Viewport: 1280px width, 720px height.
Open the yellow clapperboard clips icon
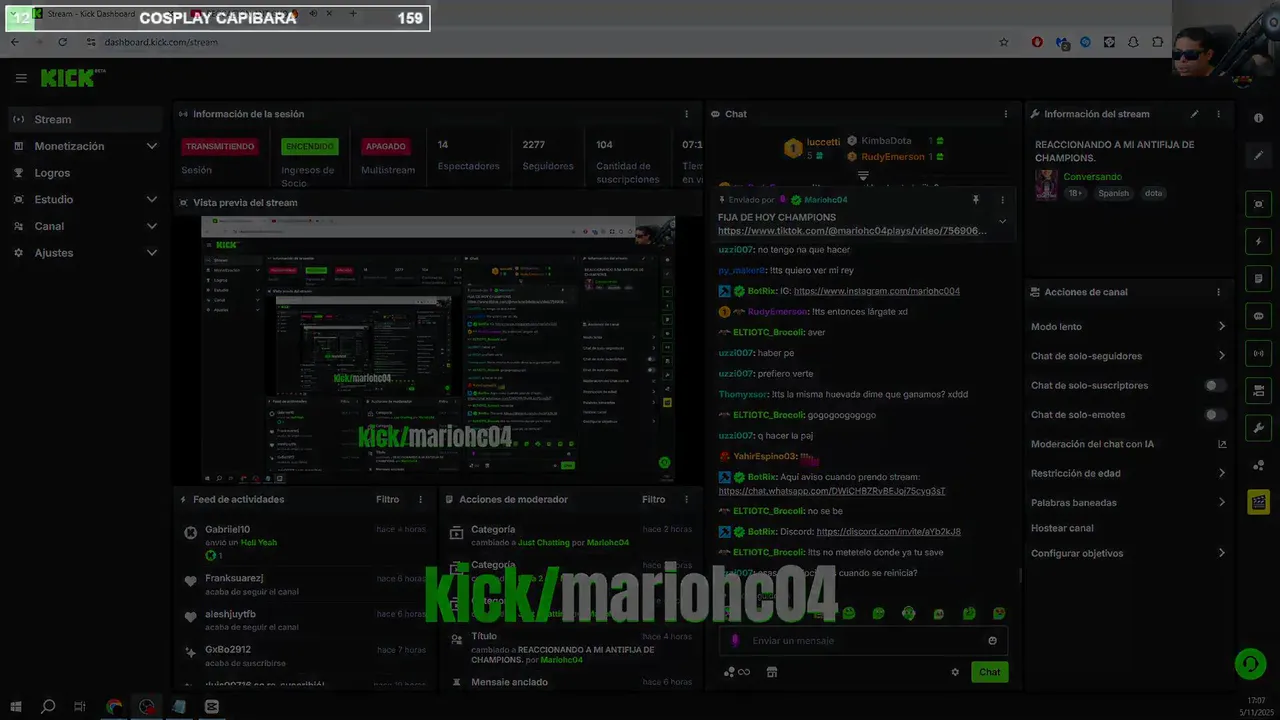tap(1258, 502)
